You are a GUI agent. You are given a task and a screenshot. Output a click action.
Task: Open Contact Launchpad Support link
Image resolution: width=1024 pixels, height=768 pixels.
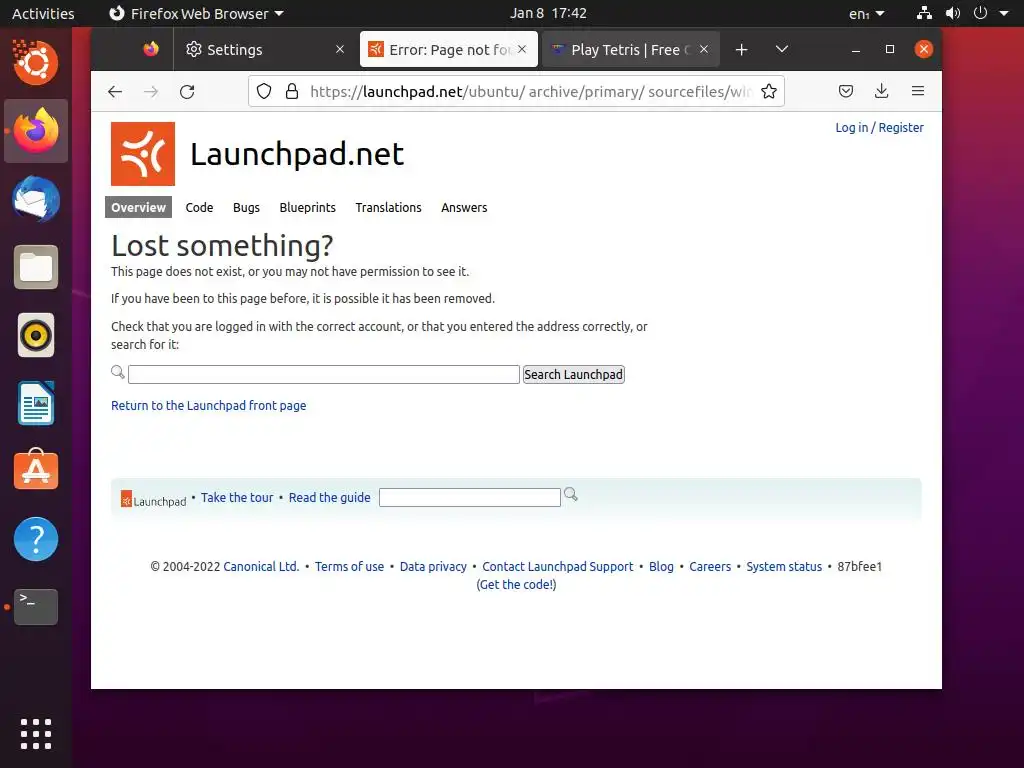(x=558, y=567)
